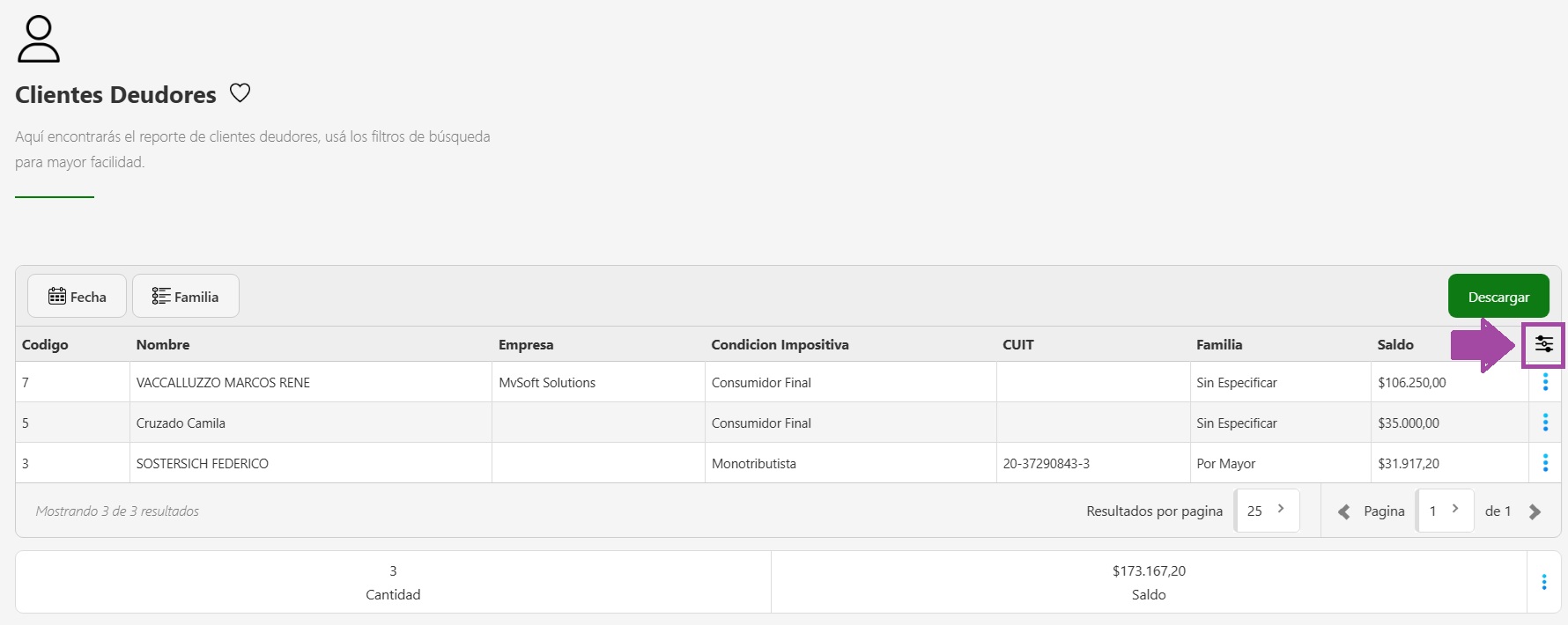Image resolution: width=1568 pixels, height=625 pixels.
Task: Open the Fecha date filter
Action: [77, 297]
